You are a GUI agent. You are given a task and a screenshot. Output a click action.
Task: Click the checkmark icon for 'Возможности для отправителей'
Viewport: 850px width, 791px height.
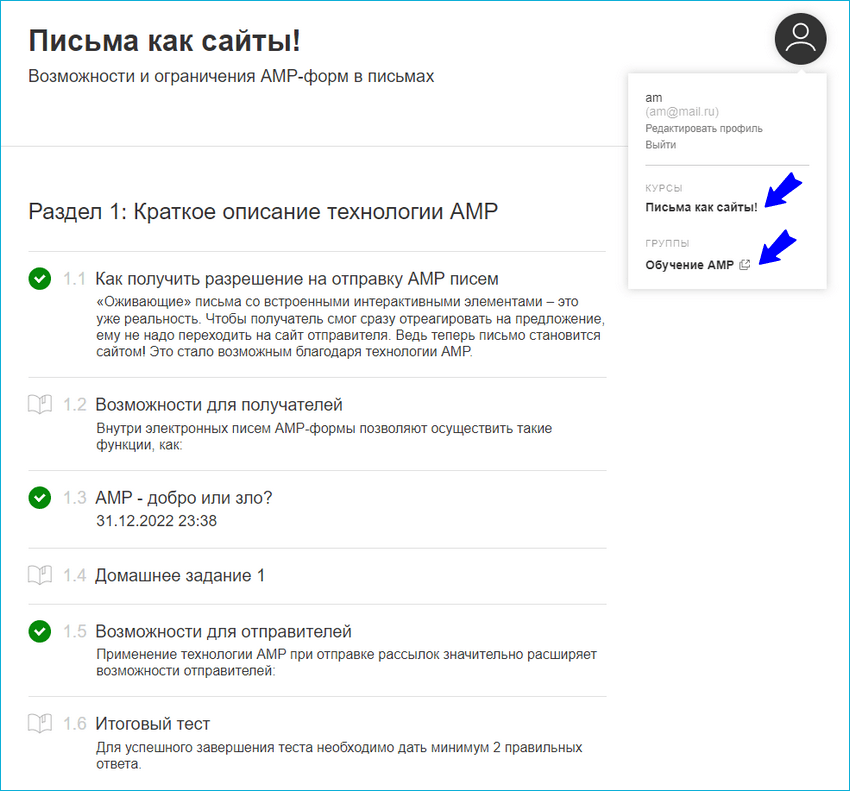(x=40, y=632)
